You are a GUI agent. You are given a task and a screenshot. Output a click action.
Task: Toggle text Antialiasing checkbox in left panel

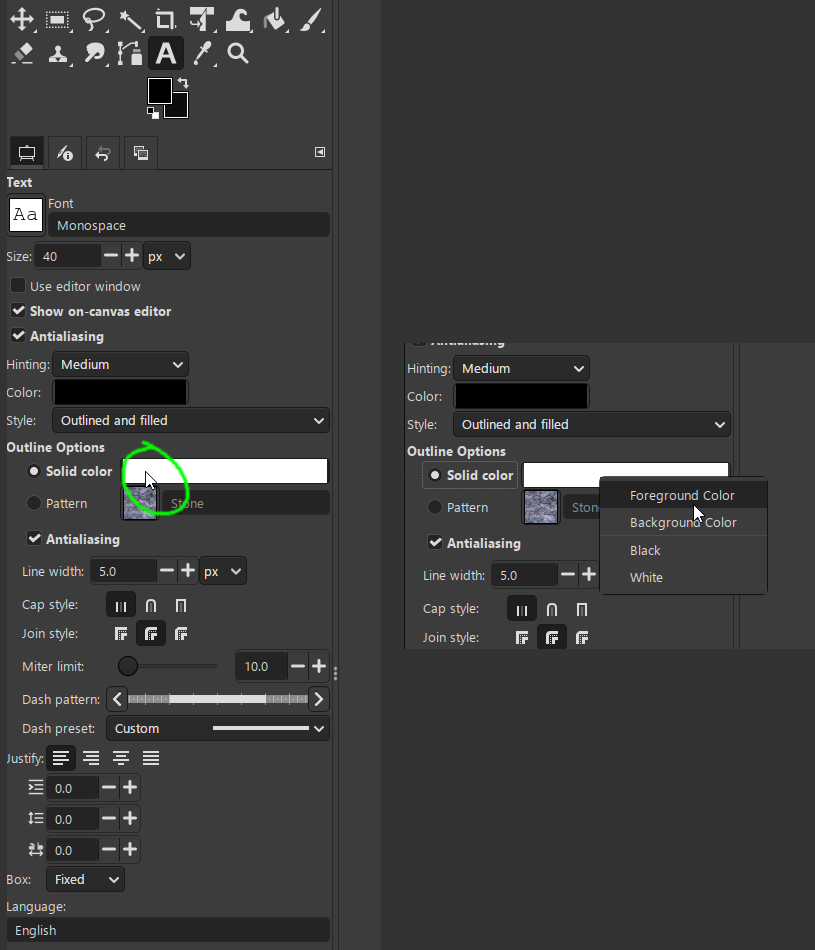click(18, 336)
